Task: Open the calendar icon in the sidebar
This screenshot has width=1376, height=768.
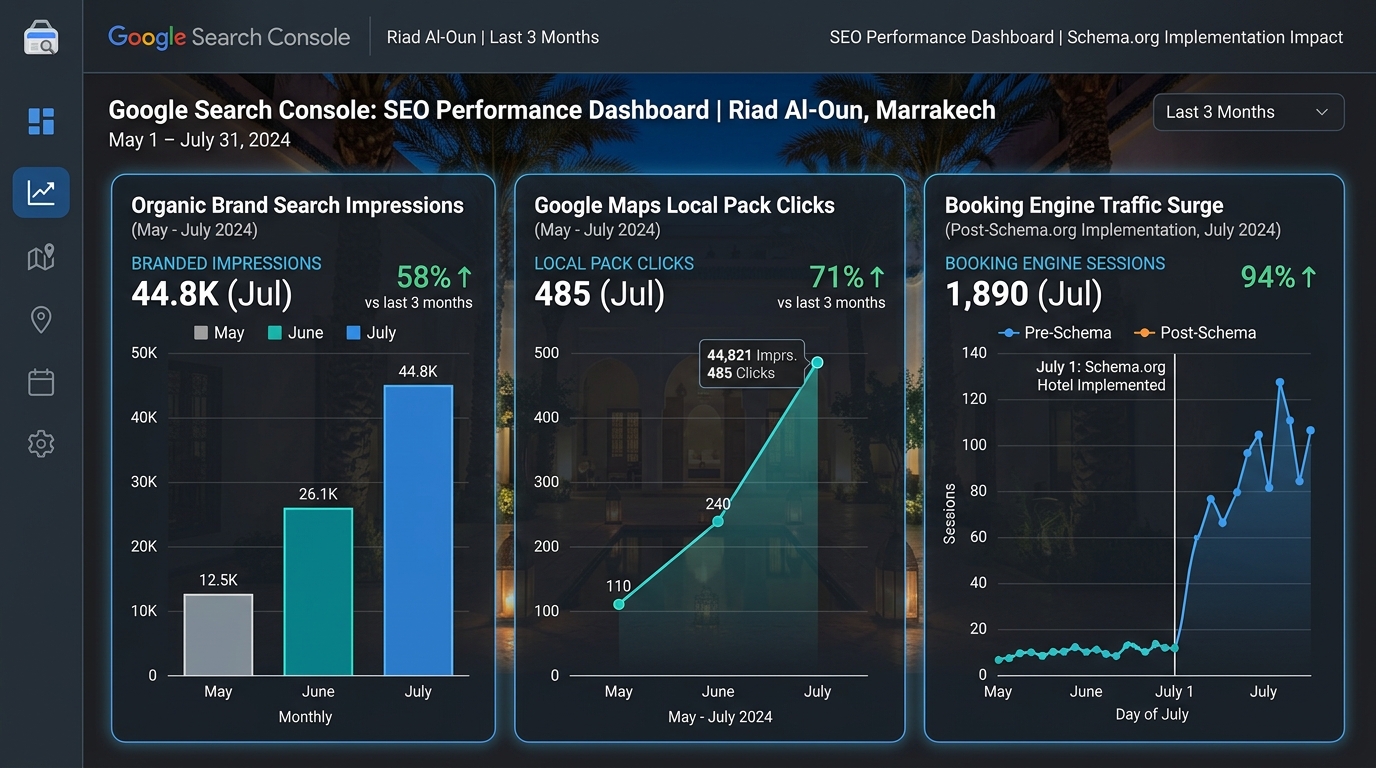Action: pyautogui.click(x=41, y=382)
